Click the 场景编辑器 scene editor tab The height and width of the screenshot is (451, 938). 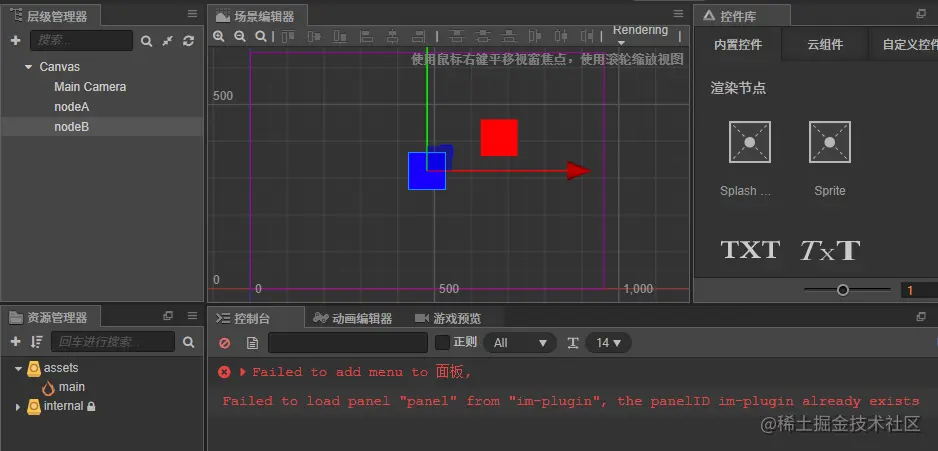point(257,16)
